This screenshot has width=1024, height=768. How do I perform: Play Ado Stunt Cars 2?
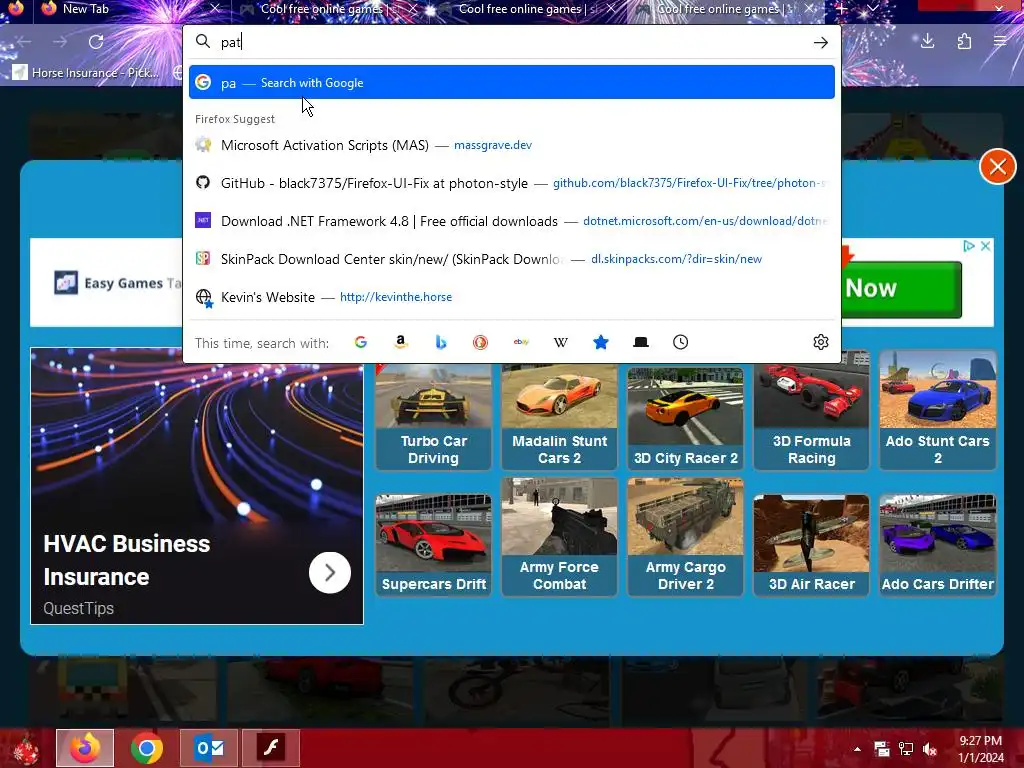pos(938,410)
